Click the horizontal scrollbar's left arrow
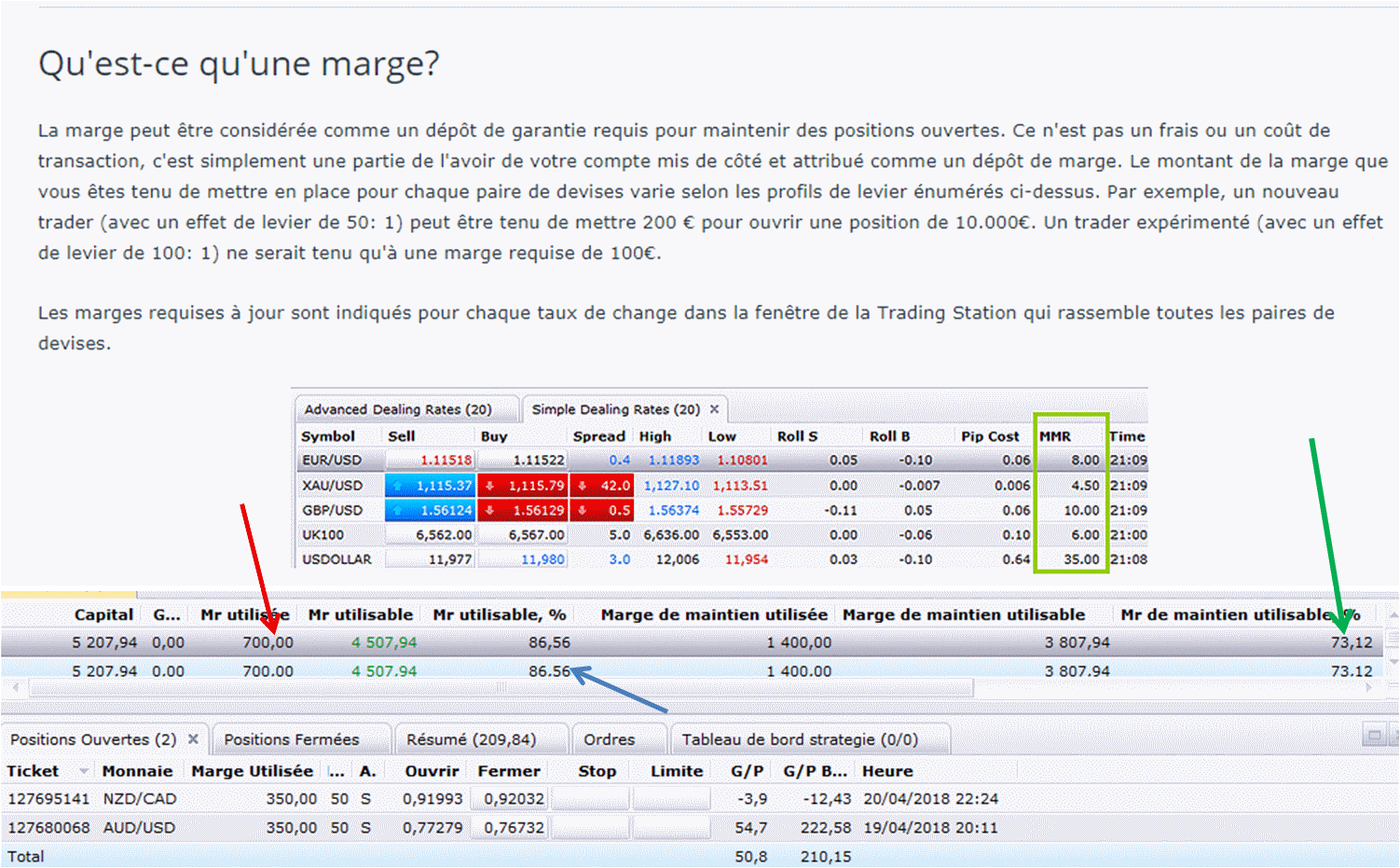Viewport: 1400px width, 868px height. click(14, 688)
